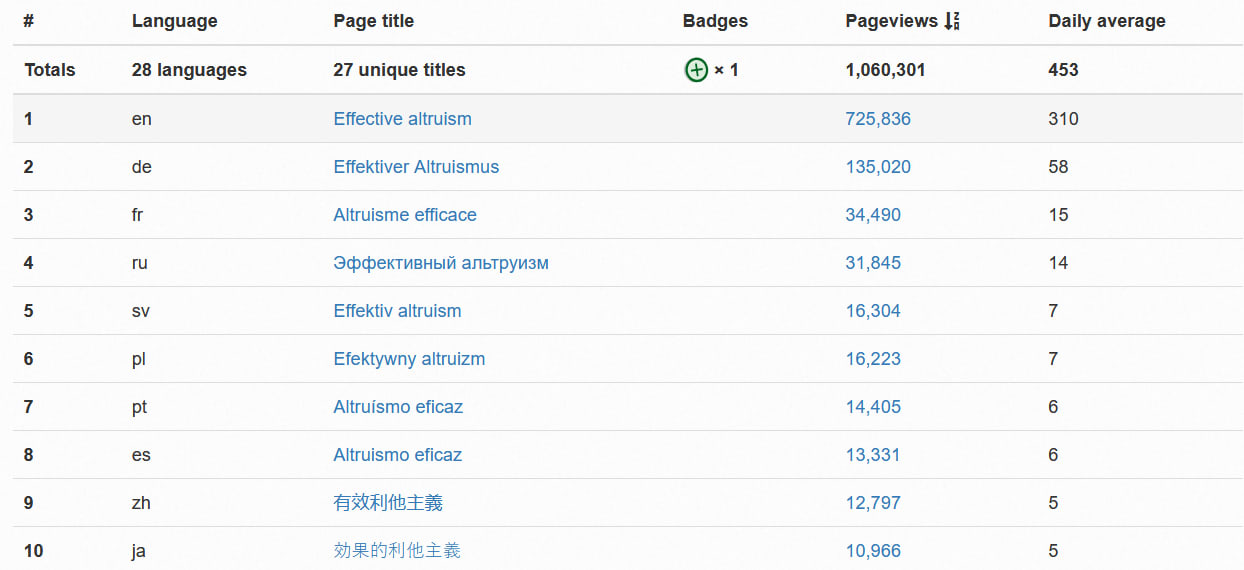
Task: Open the Effektiv altruism page link
Action: pyautogui.click(x=397, y=311)
